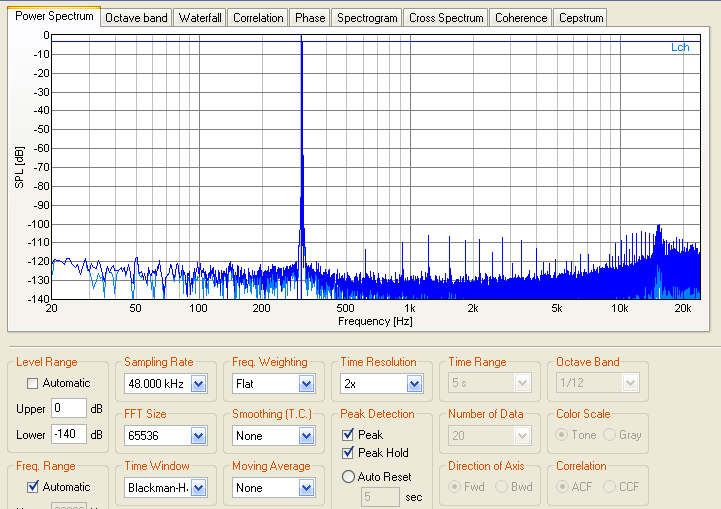The width and height of the screenshot is (721, 509).
Task: Click the Upper dB level input field
Action: (x=69, y=408)
